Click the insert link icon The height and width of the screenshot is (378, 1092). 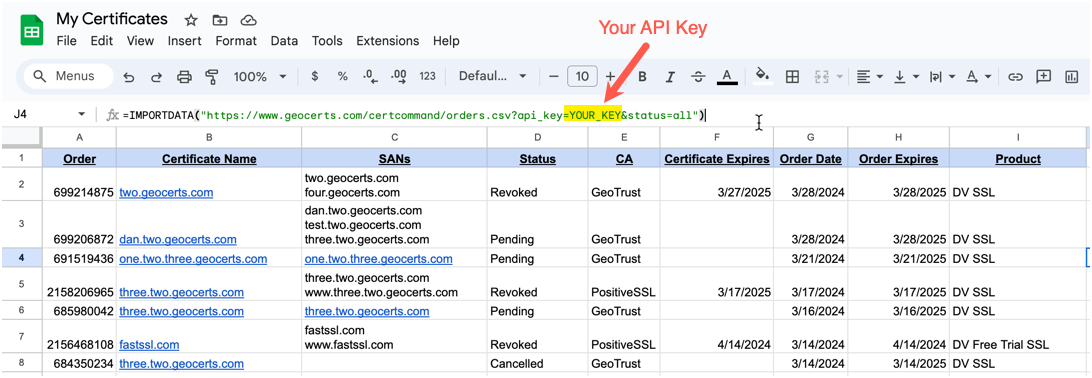pyautogui.click(x=1015, y=77)
